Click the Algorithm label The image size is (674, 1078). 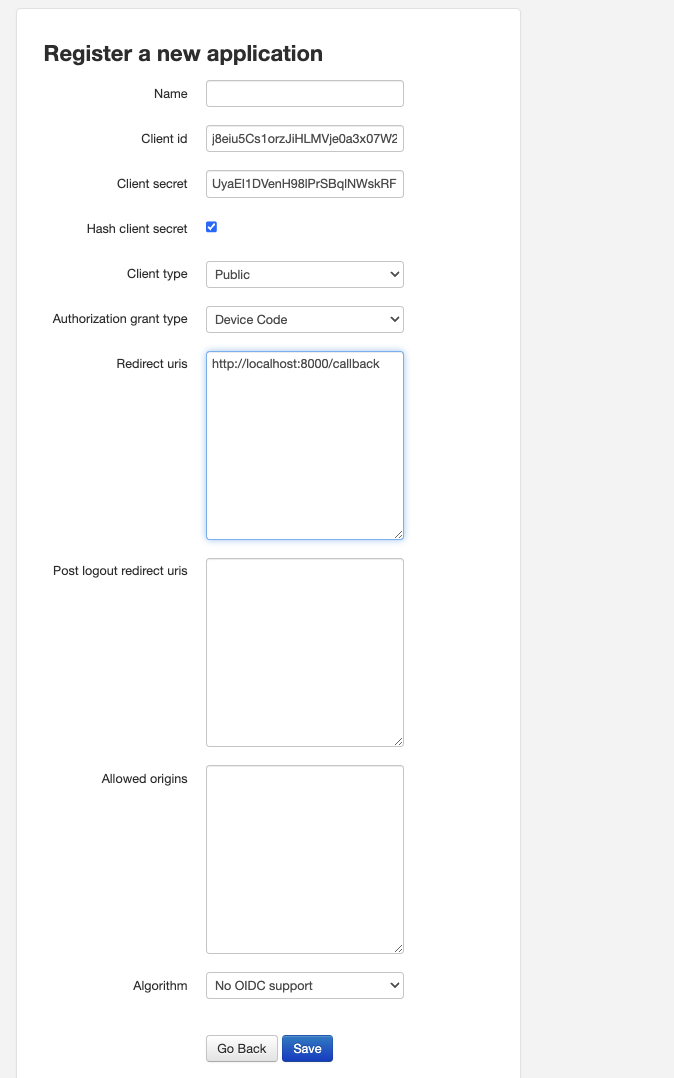[160, 985]
